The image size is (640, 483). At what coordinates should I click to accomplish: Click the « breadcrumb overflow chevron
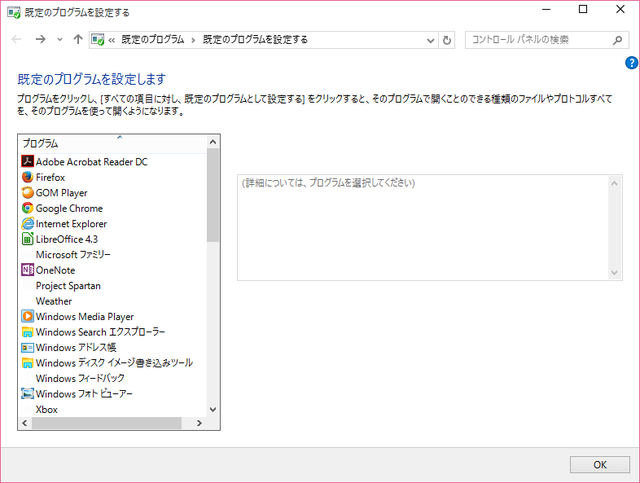coord(111,40)
